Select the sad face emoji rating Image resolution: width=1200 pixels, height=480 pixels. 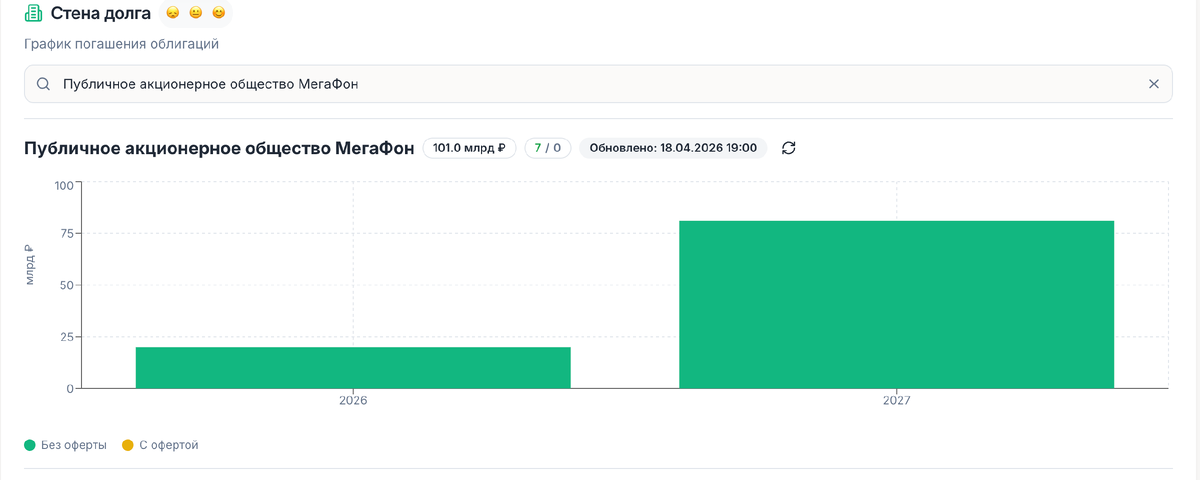[173, 14]
